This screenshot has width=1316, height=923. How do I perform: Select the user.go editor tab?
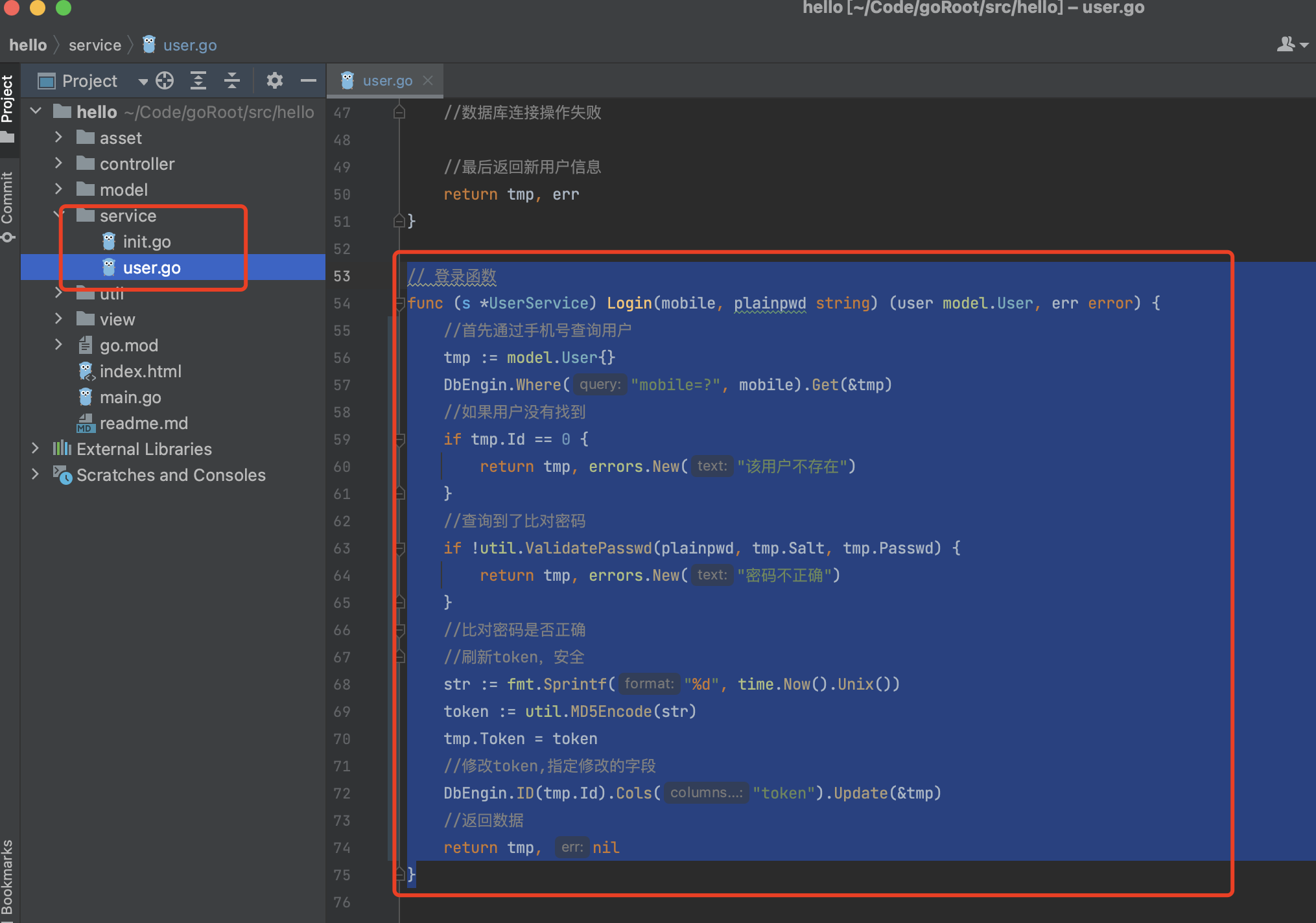[x=387, y=80]
